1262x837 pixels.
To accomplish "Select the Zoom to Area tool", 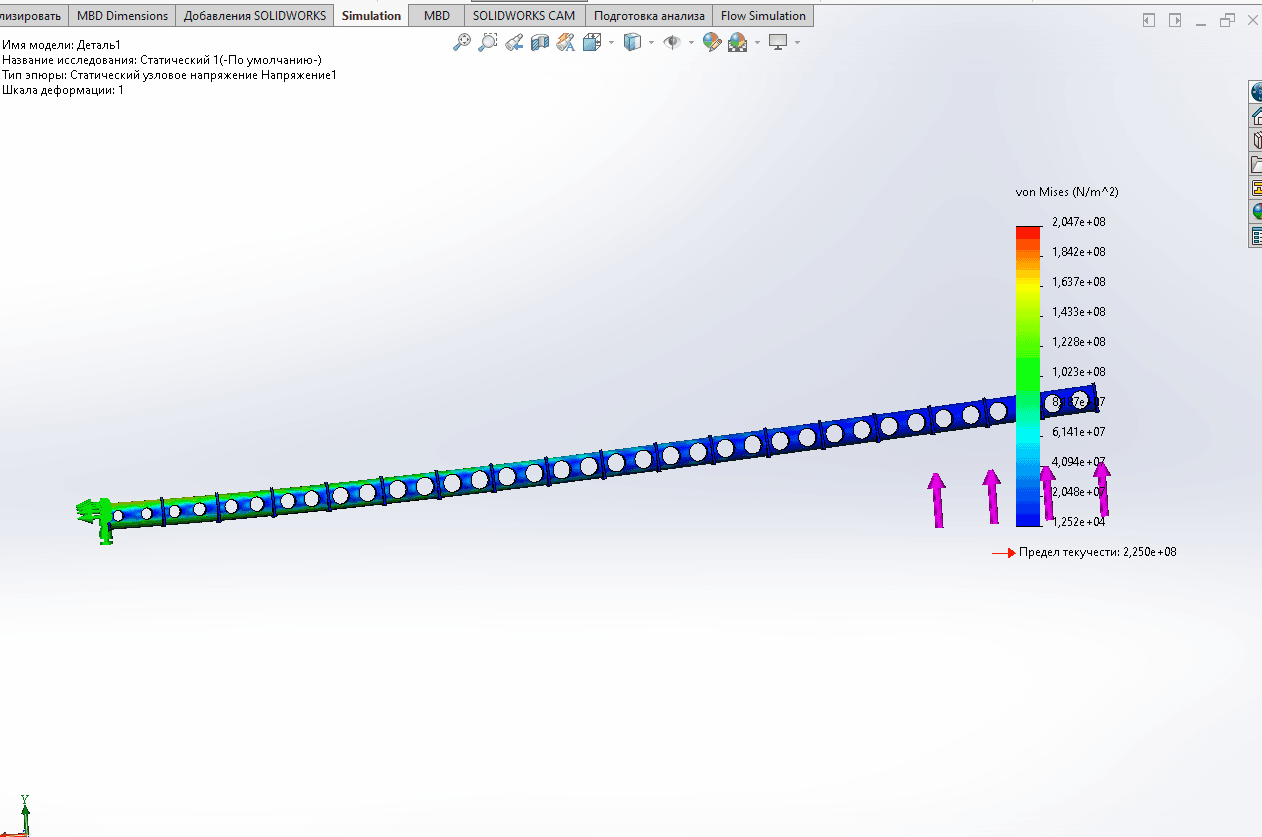I will point(487,42).
